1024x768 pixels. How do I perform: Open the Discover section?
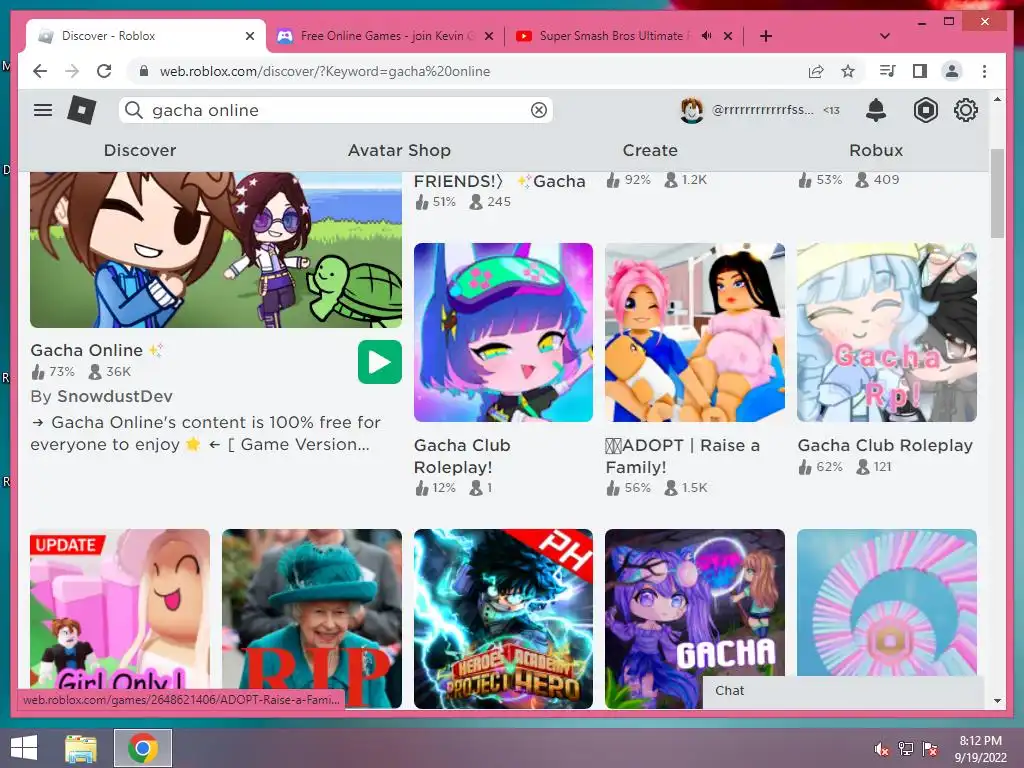coord(140,150)
